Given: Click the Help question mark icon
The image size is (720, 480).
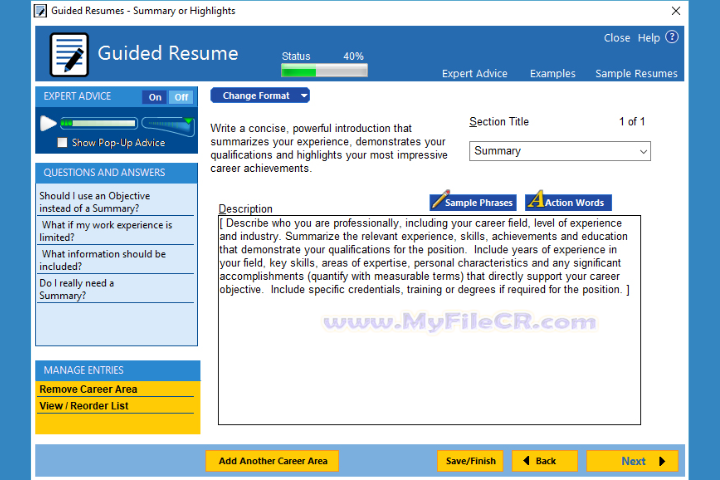Looking at the screenshot, I should tap(671, 37).
